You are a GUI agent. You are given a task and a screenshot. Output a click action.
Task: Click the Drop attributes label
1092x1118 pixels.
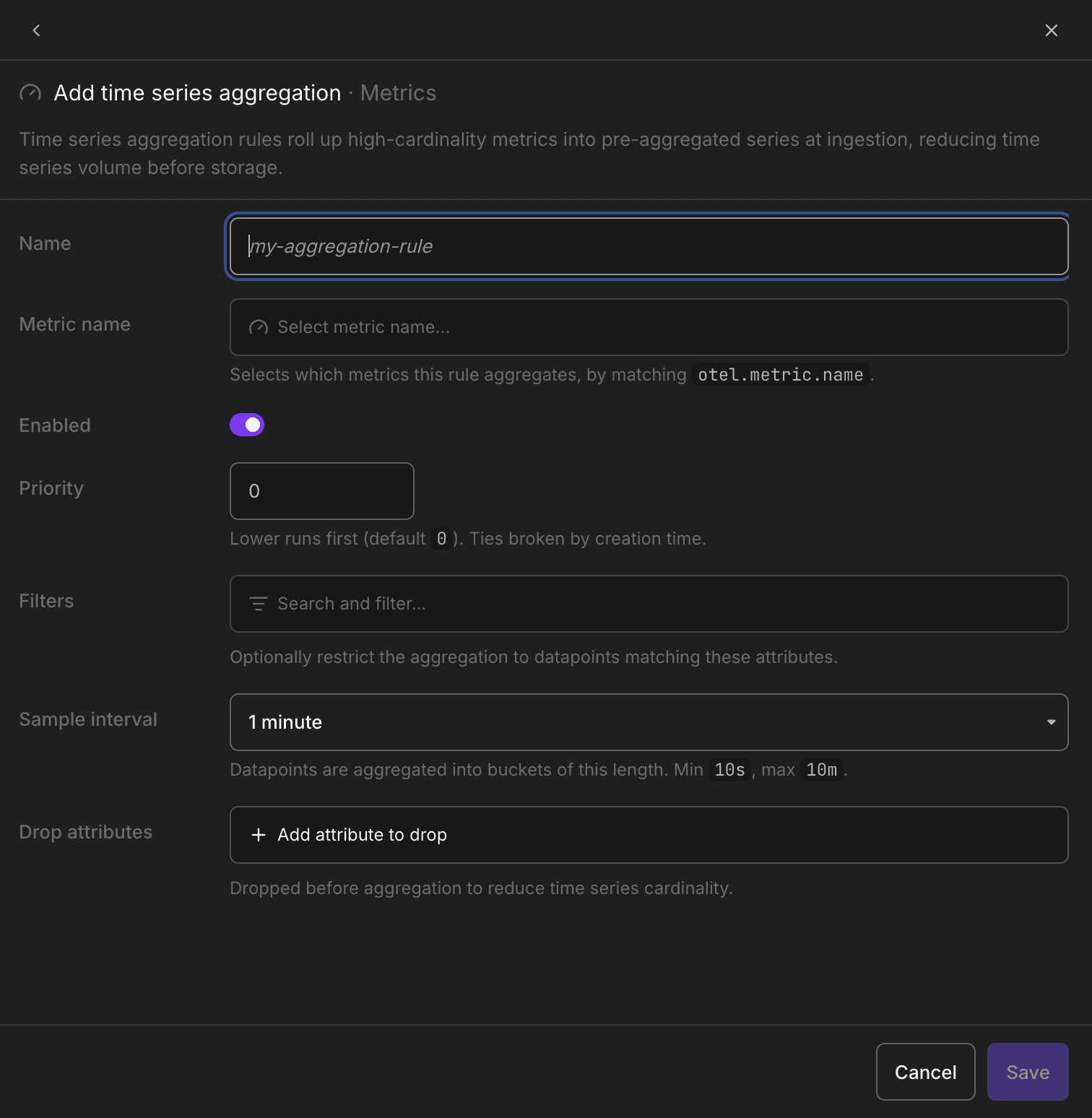[x=86, y=832]
